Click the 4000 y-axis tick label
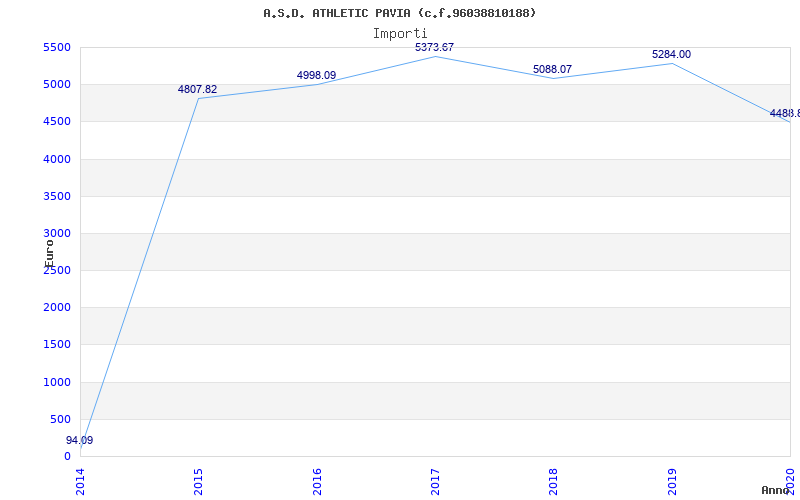The height and width of the screenshot is (500, 800). (57, 159)
